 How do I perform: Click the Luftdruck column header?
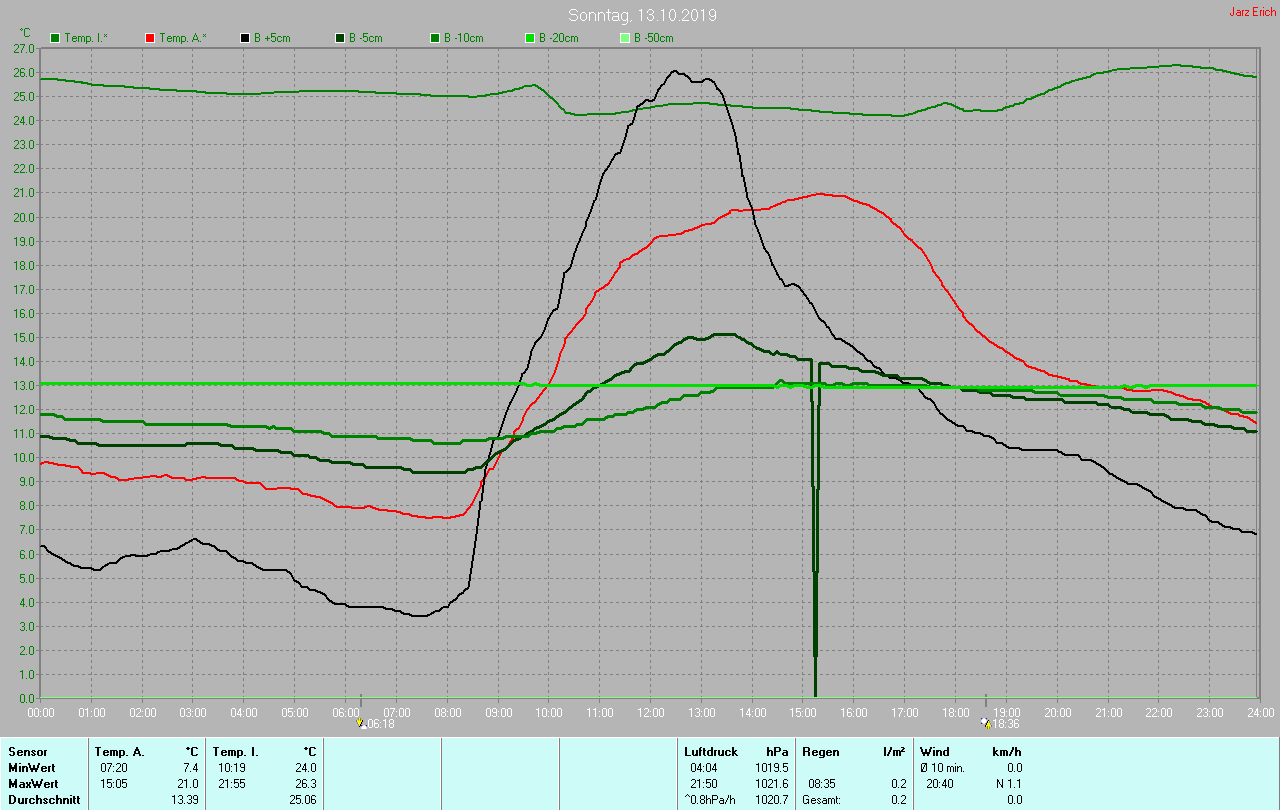709,751
